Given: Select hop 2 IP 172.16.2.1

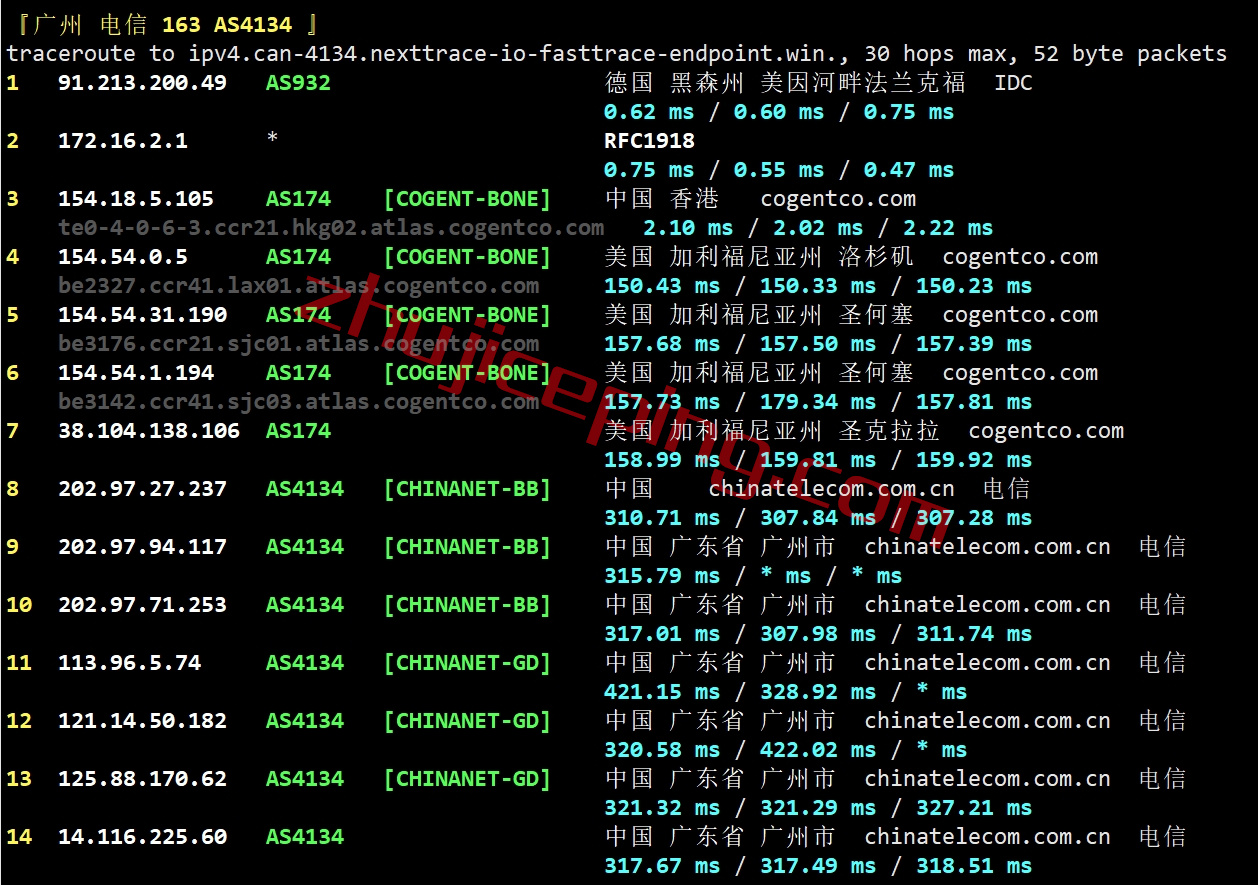Looking at the screenshot, I should point(122,141).
